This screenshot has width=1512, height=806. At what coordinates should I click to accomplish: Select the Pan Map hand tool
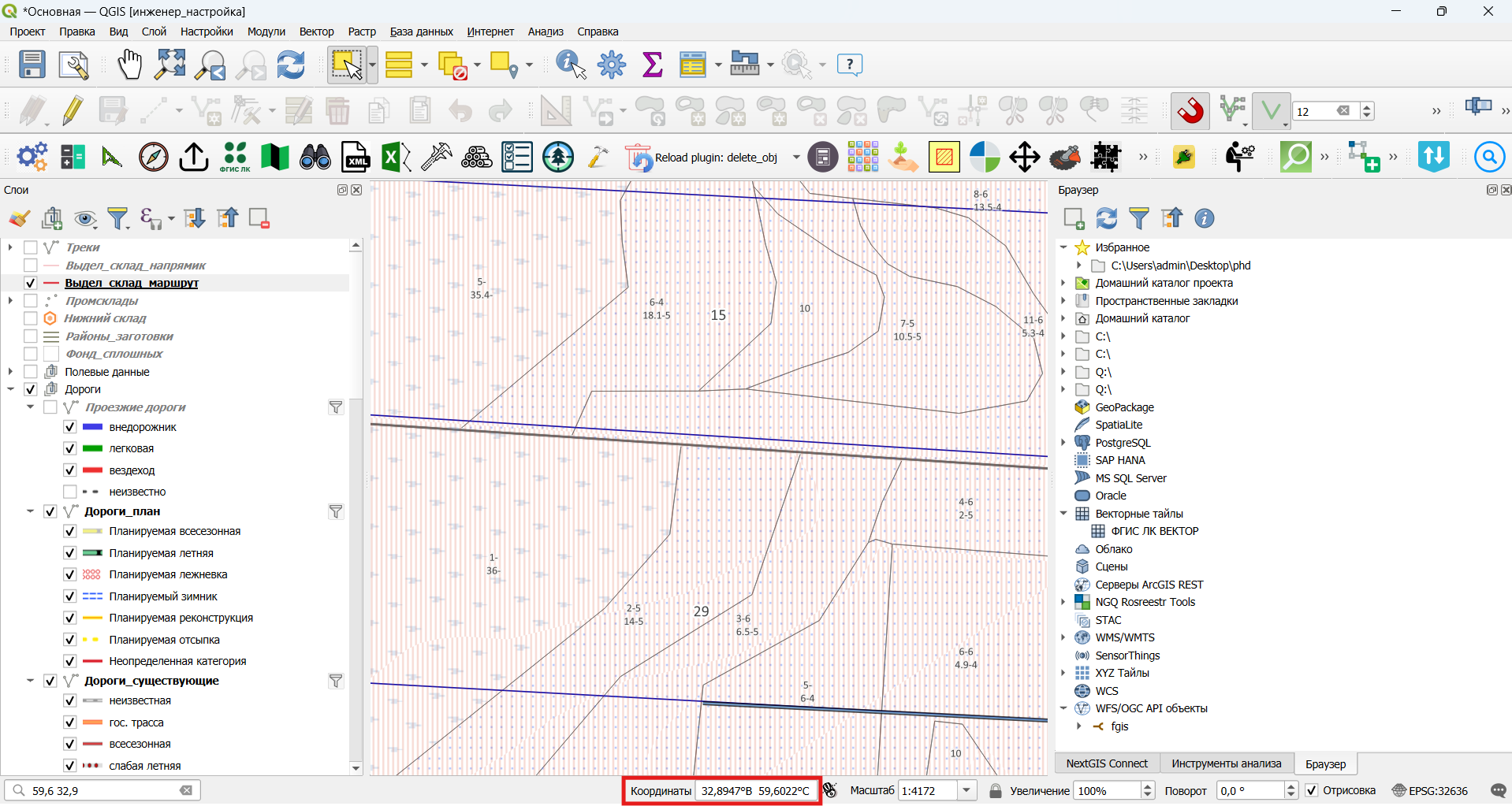coord(129,64)
